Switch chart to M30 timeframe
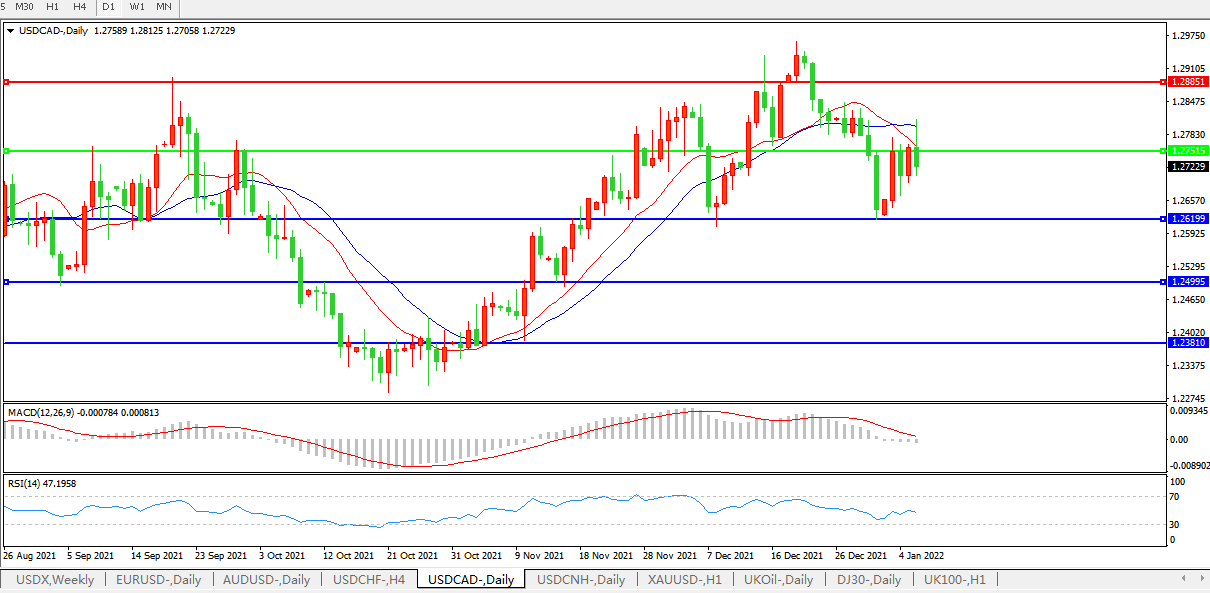Image resolution: width=1210 pixels, height=593 pixels. click(25, 7)
